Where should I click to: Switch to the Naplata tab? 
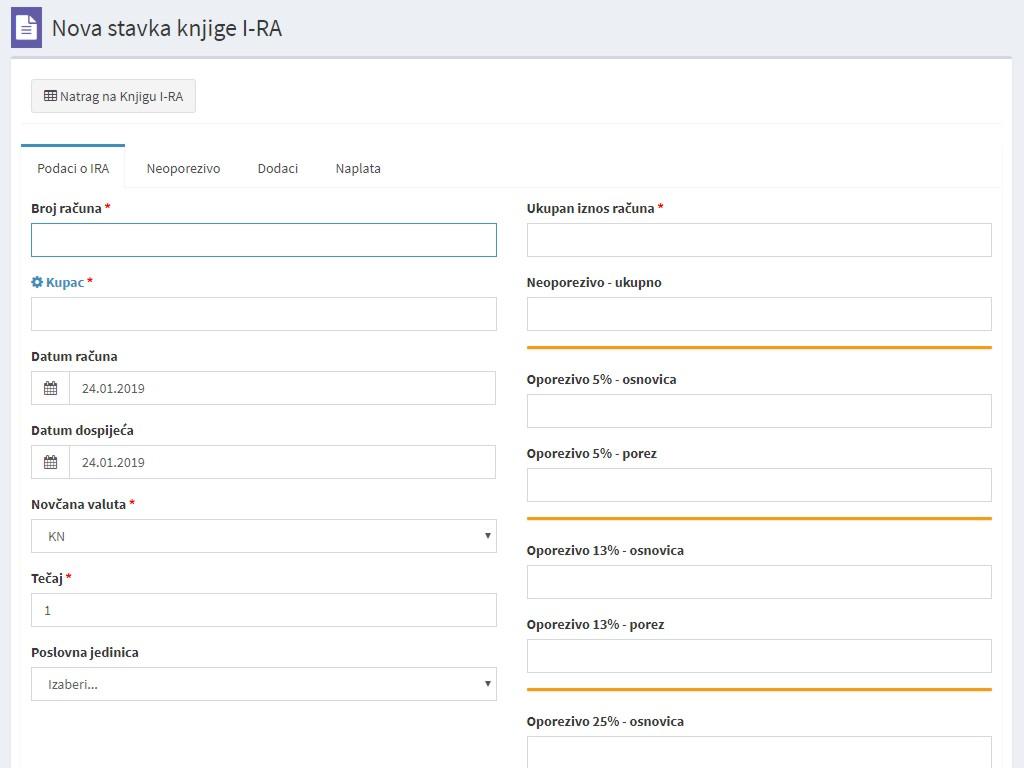[358, 168]
